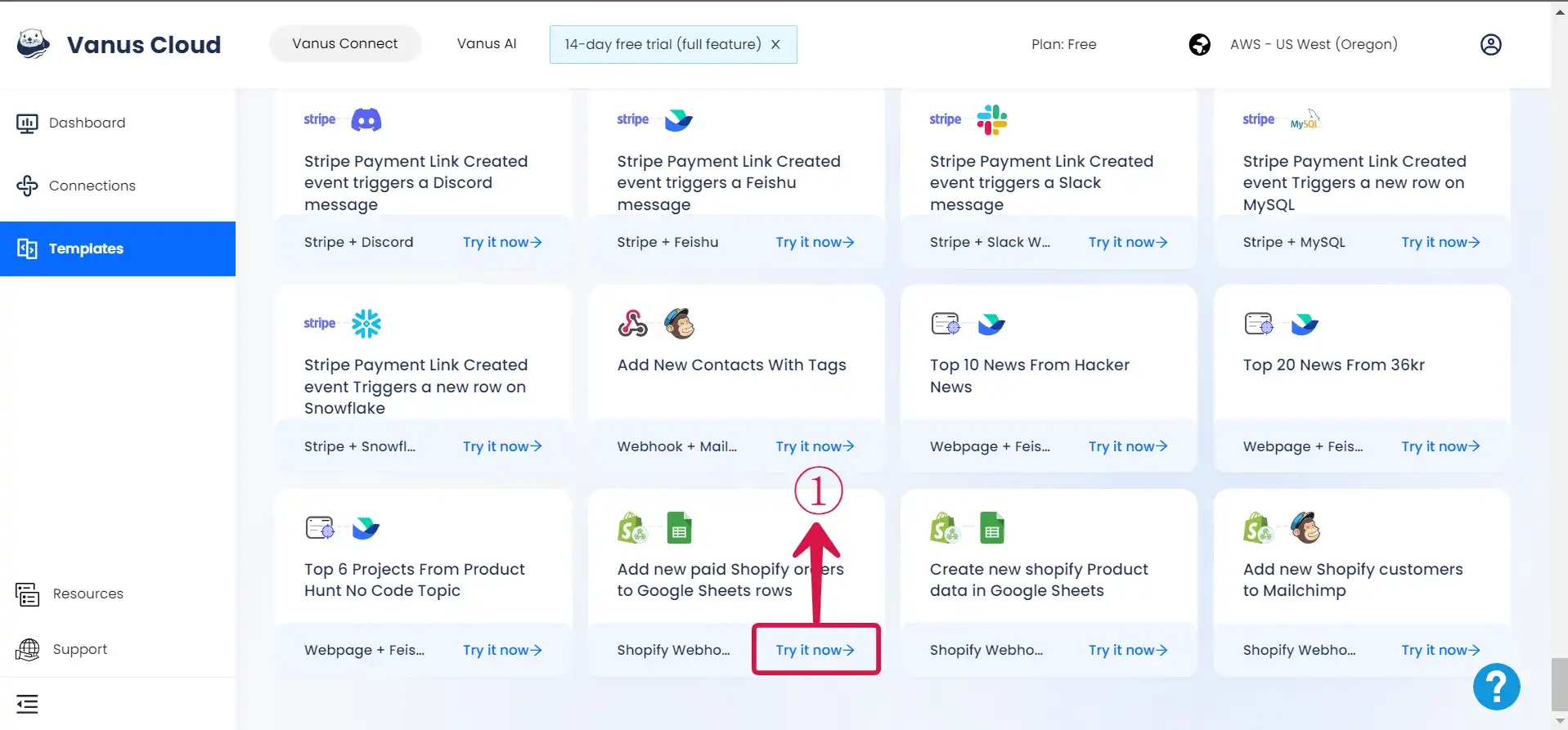Click Try it now for Shopify customers to Mailchimp
This screenshot has width=1568, height=730.
point(1440,650)
